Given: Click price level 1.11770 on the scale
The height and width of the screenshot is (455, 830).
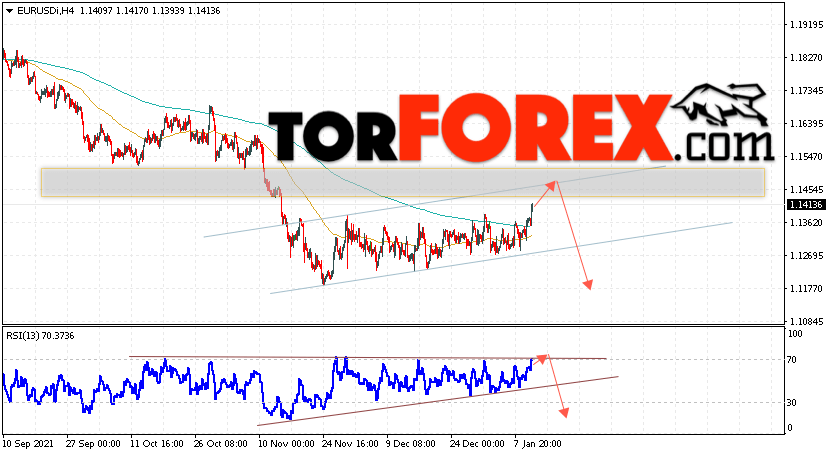Looking at the screenshot, I should (x=806, y=288).
